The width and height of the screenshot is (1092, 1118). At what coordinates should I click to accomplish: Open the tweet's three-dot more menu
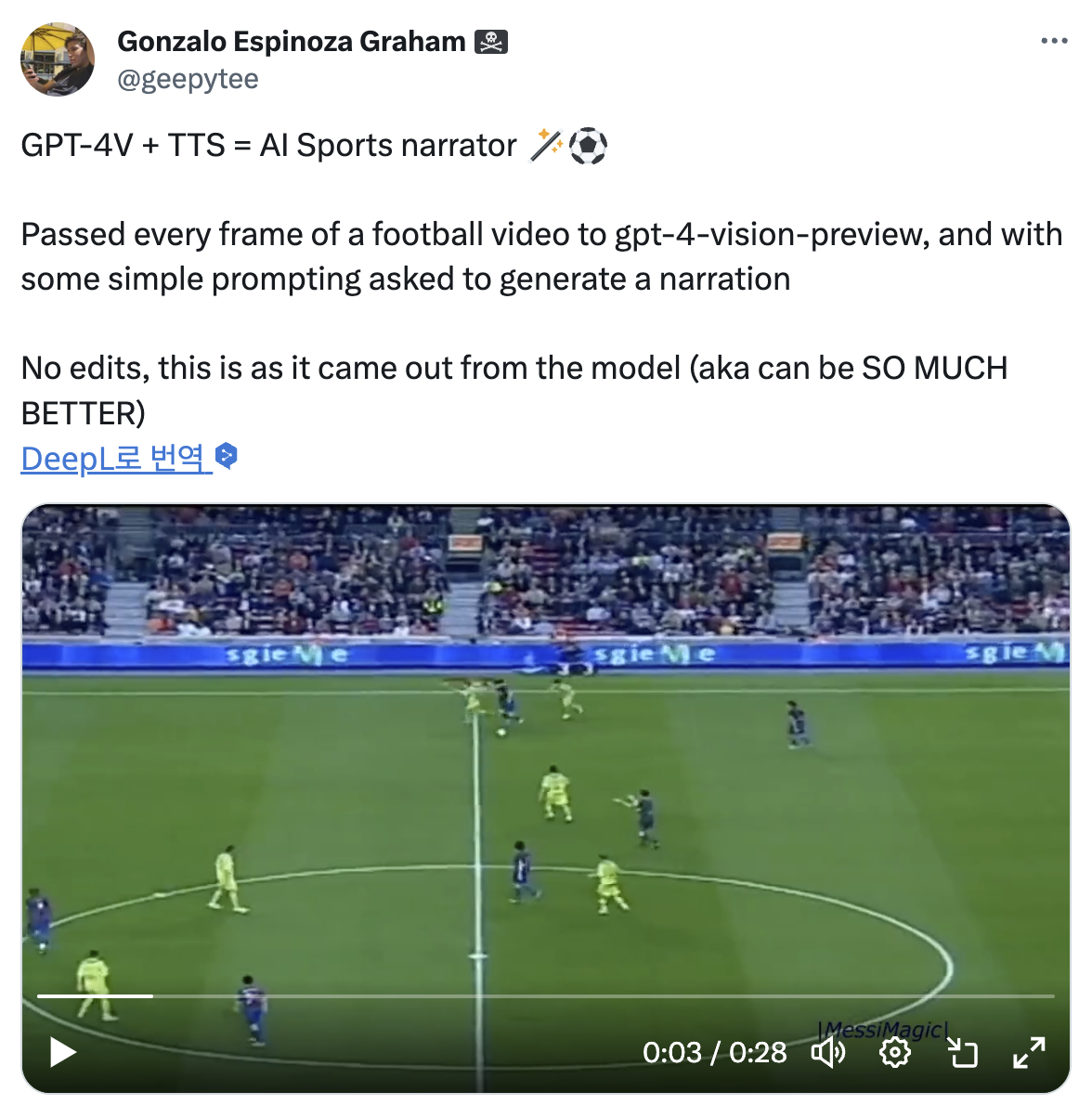tap(1054, 42)
